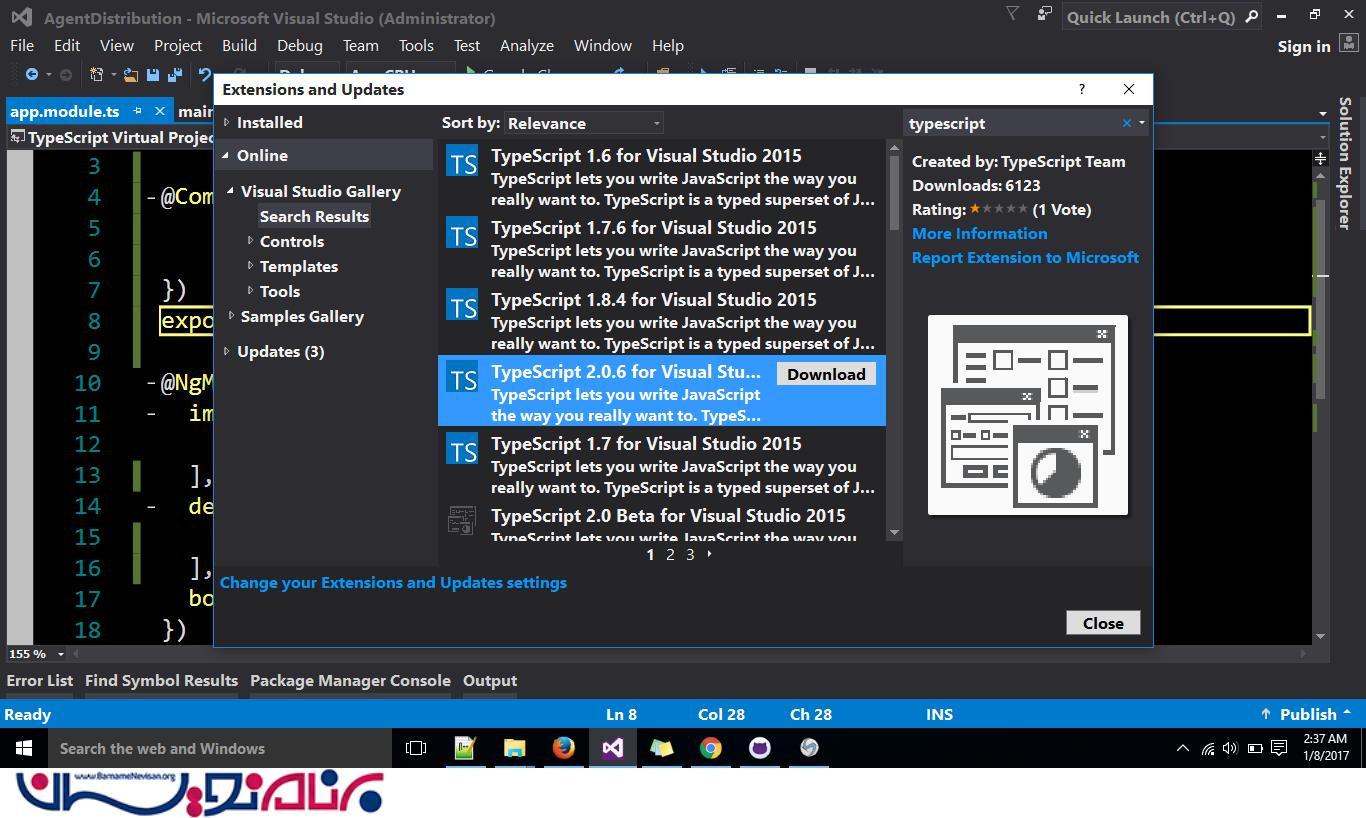Pin the app.module.ts tab
Viewport: 1366px width, 818px height.
(x=138, y=111)
